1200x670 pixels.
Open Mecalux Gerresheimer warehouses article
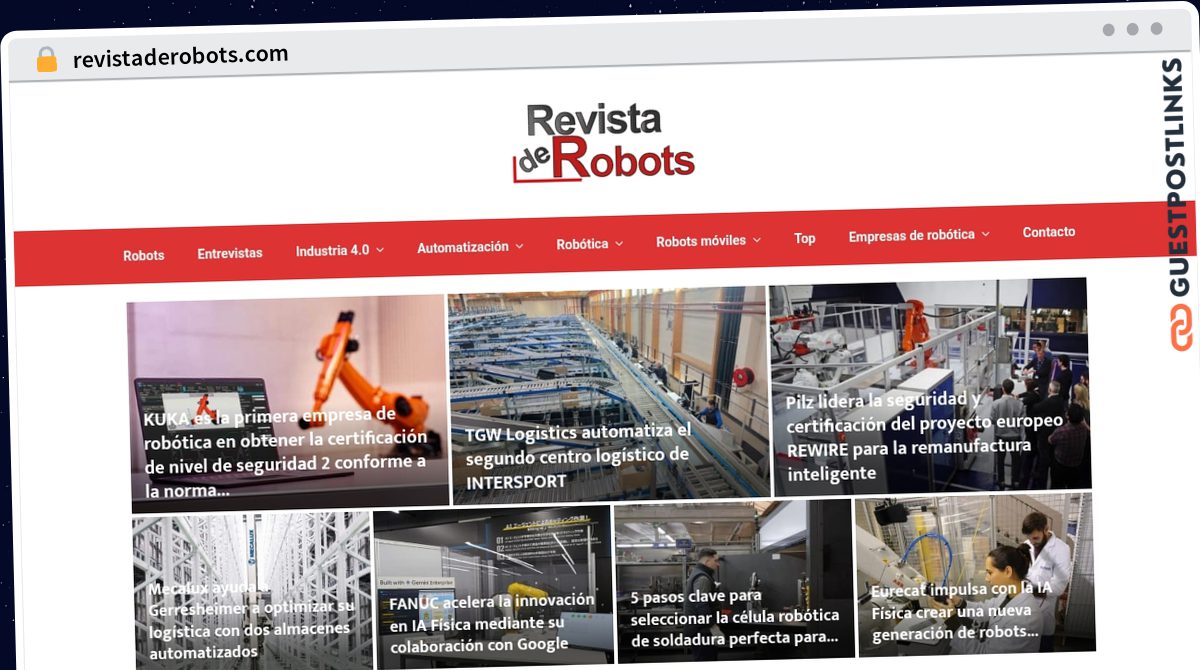(251, 618)
